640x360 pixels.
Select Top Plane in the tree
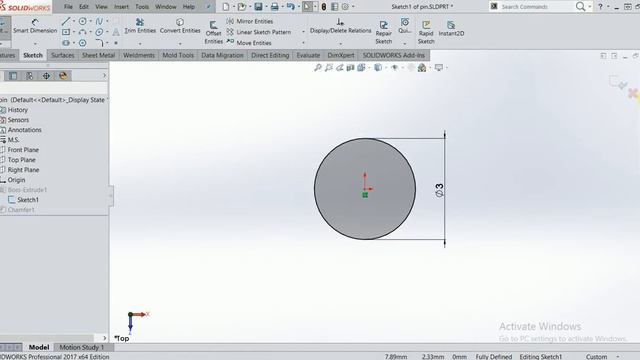point(22,160)
